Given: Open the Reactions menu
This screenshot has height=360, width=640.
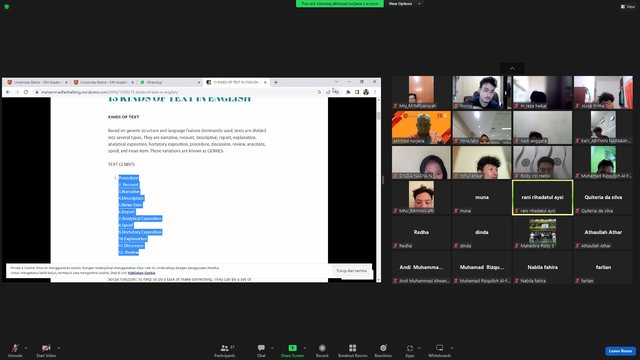Looking at the screenshot, I should pos(383,350).
